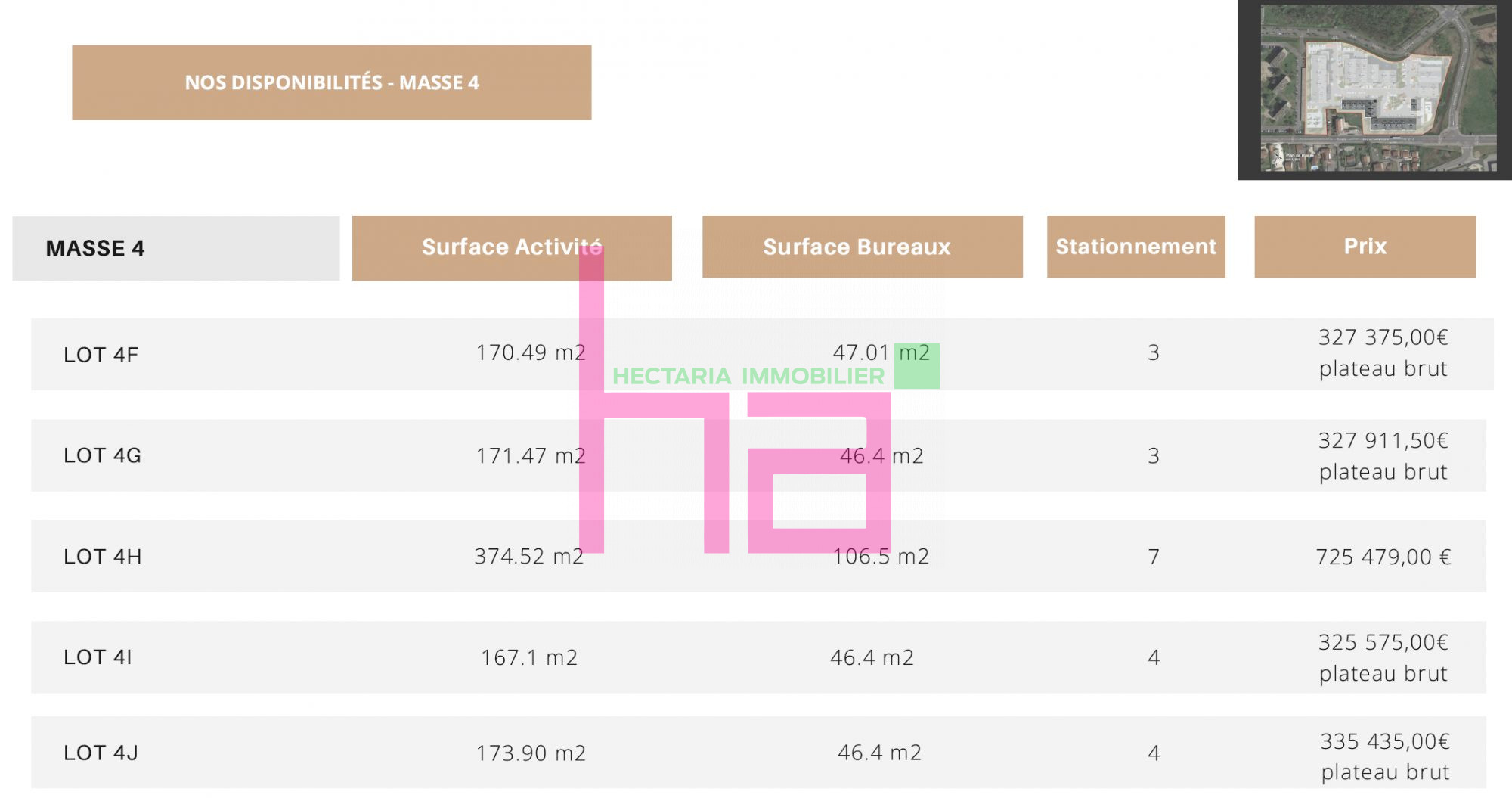1512x798 pixels.
Task: Click the 167.1 m2 value for LOT 4I
Action: pos(529,658)
